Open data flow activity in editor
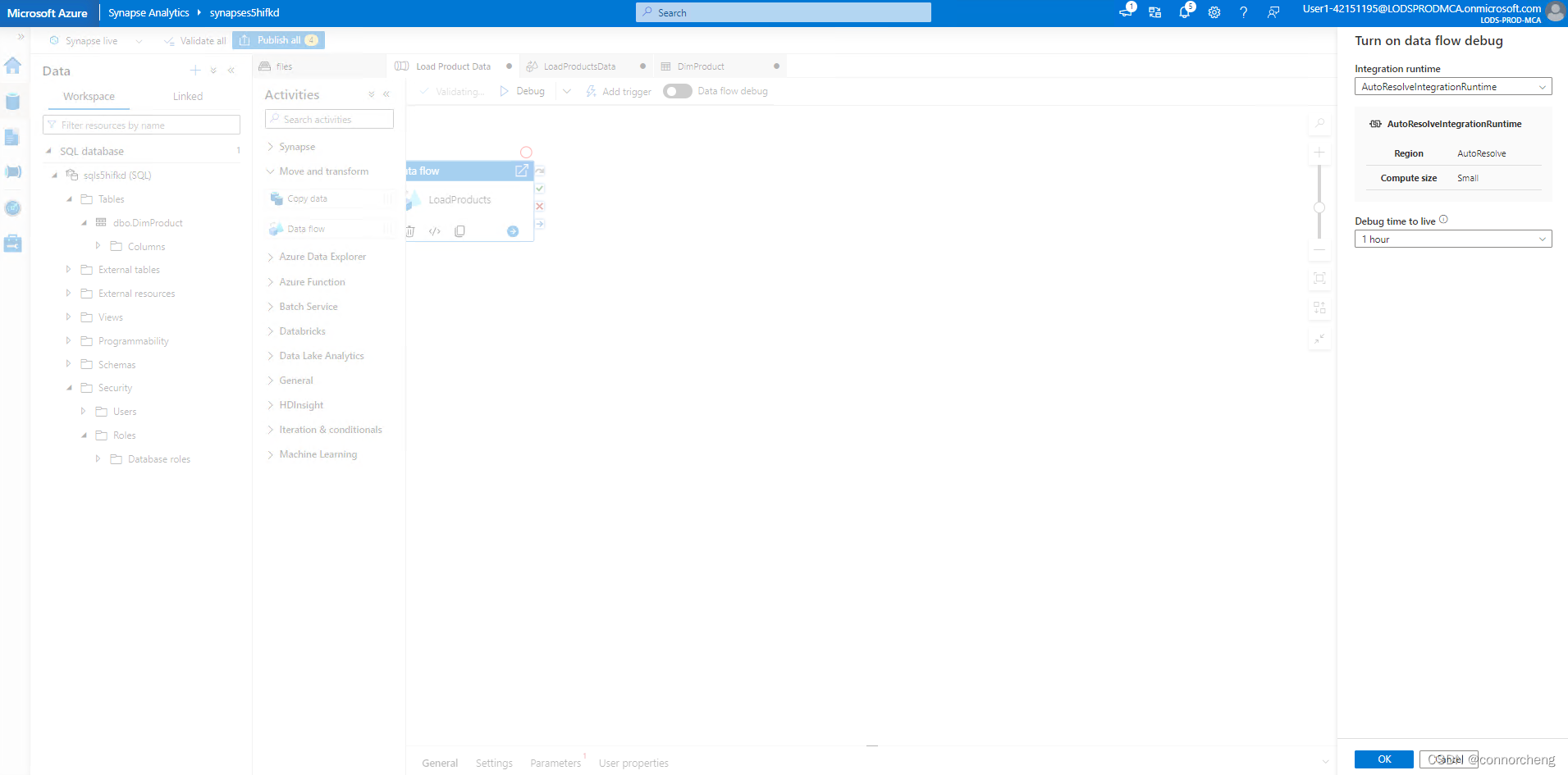Viewport: 1568px width, 775px height. point(521,171)
